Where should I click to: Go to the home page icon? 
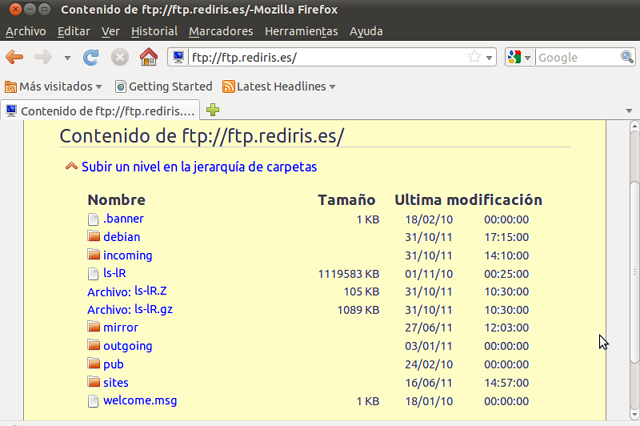[x=149, y=57]
